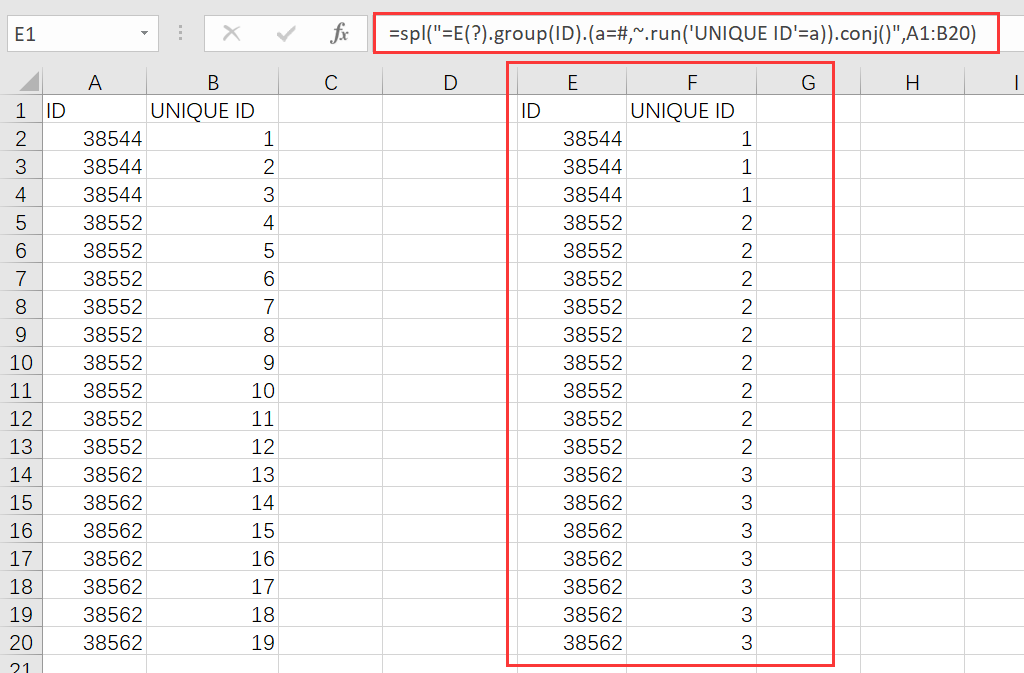Select cell A5 with value 38552
This screenshot has height=673, width=1024.
(x=95, y=222)
